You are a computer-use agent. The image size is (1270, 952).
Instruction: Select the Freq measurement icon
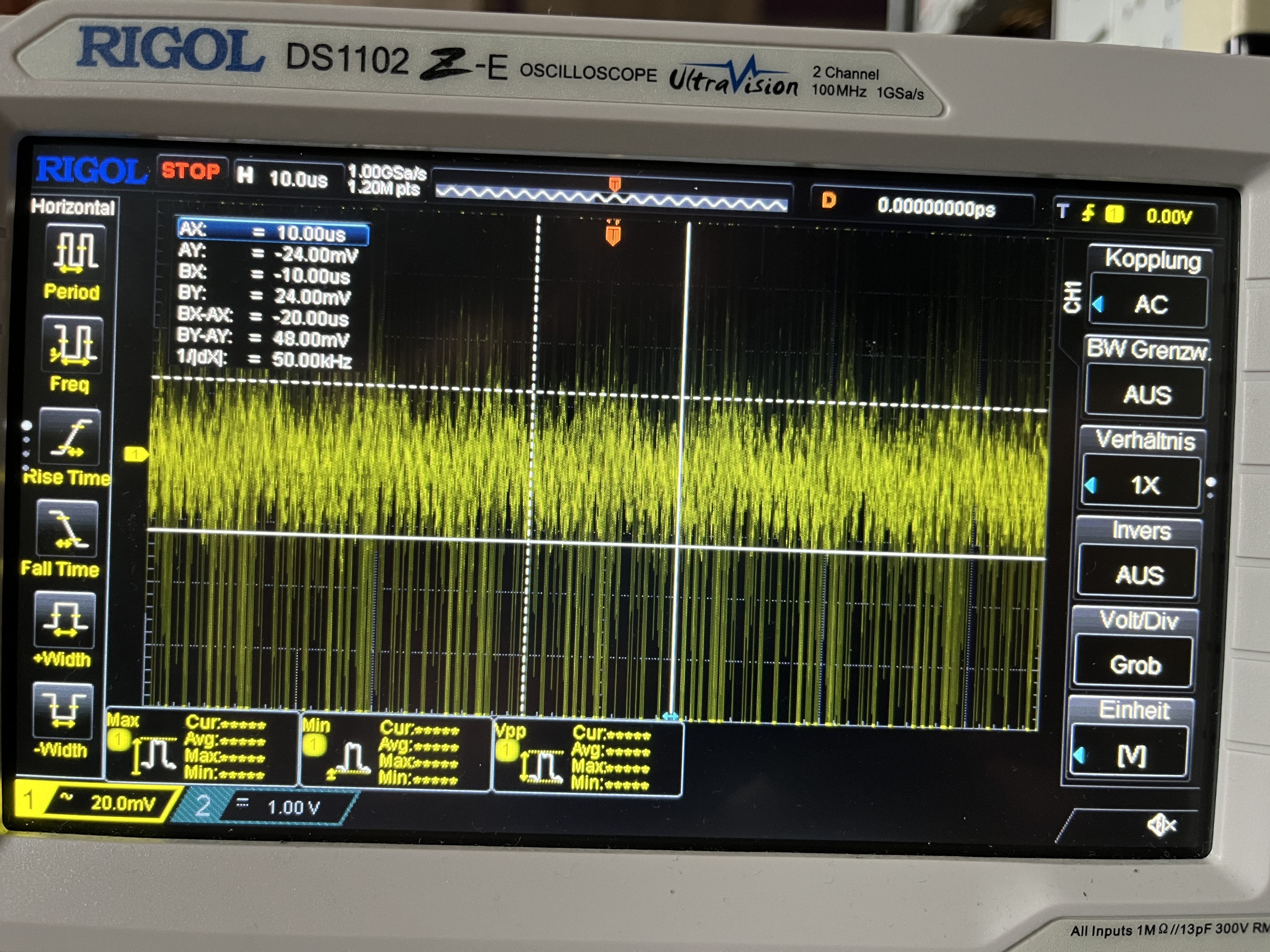[x=73, y=344]
